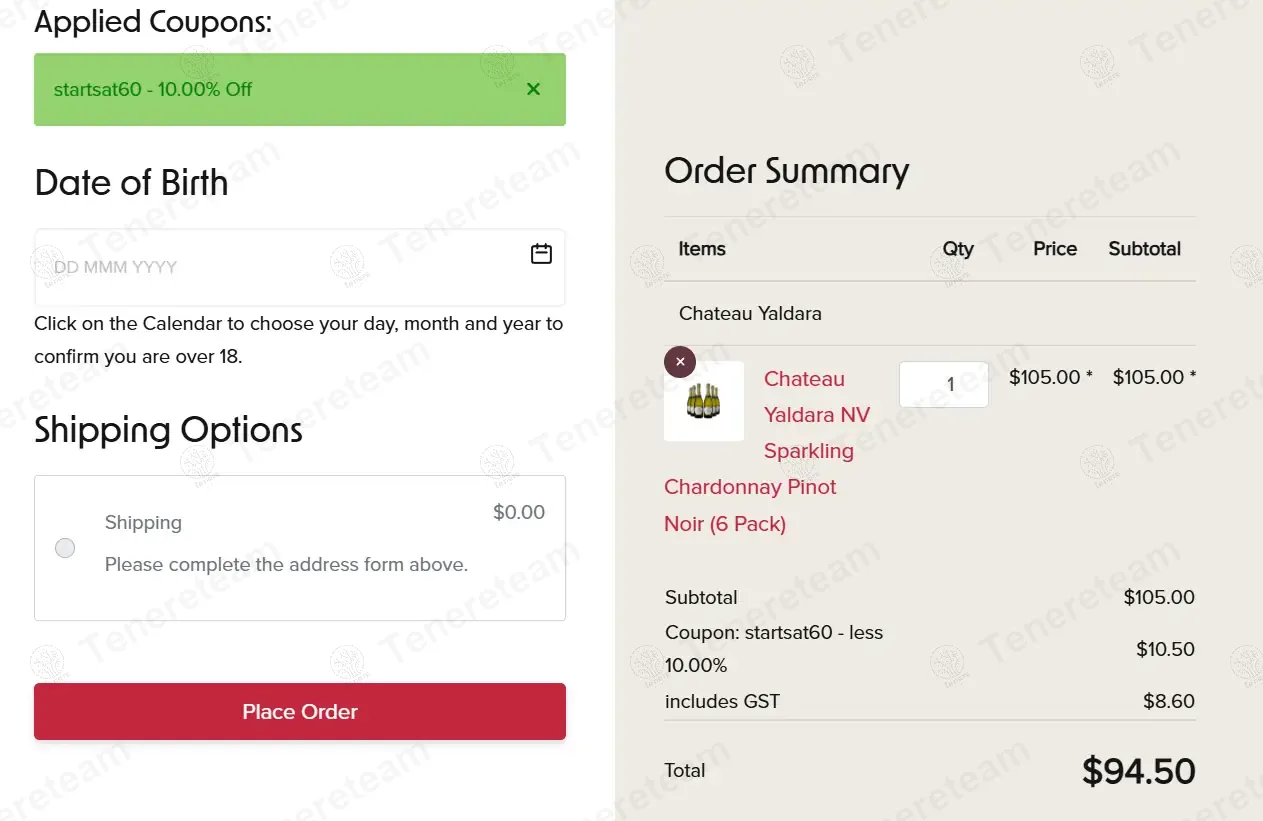
Task: Open the wine six-pack product thumbnail
Action: tap(704, 401)
